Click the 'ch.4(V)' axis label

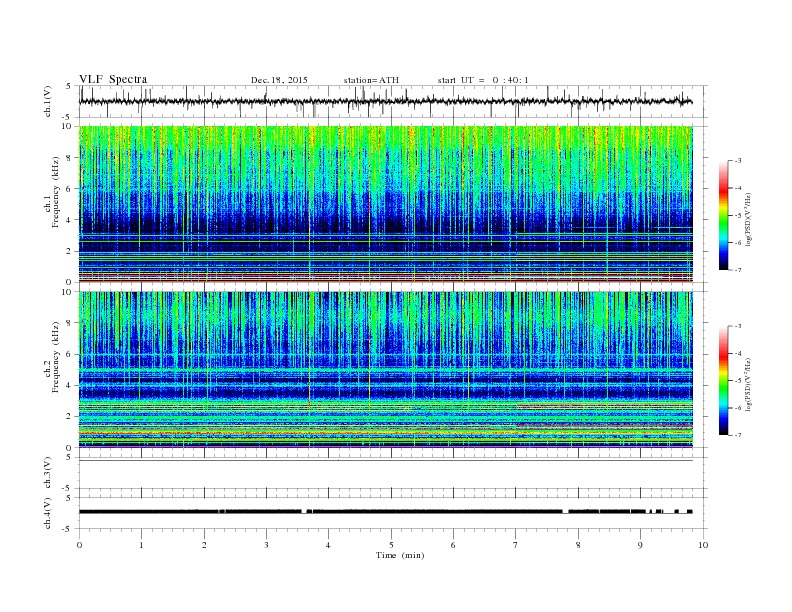47,513
